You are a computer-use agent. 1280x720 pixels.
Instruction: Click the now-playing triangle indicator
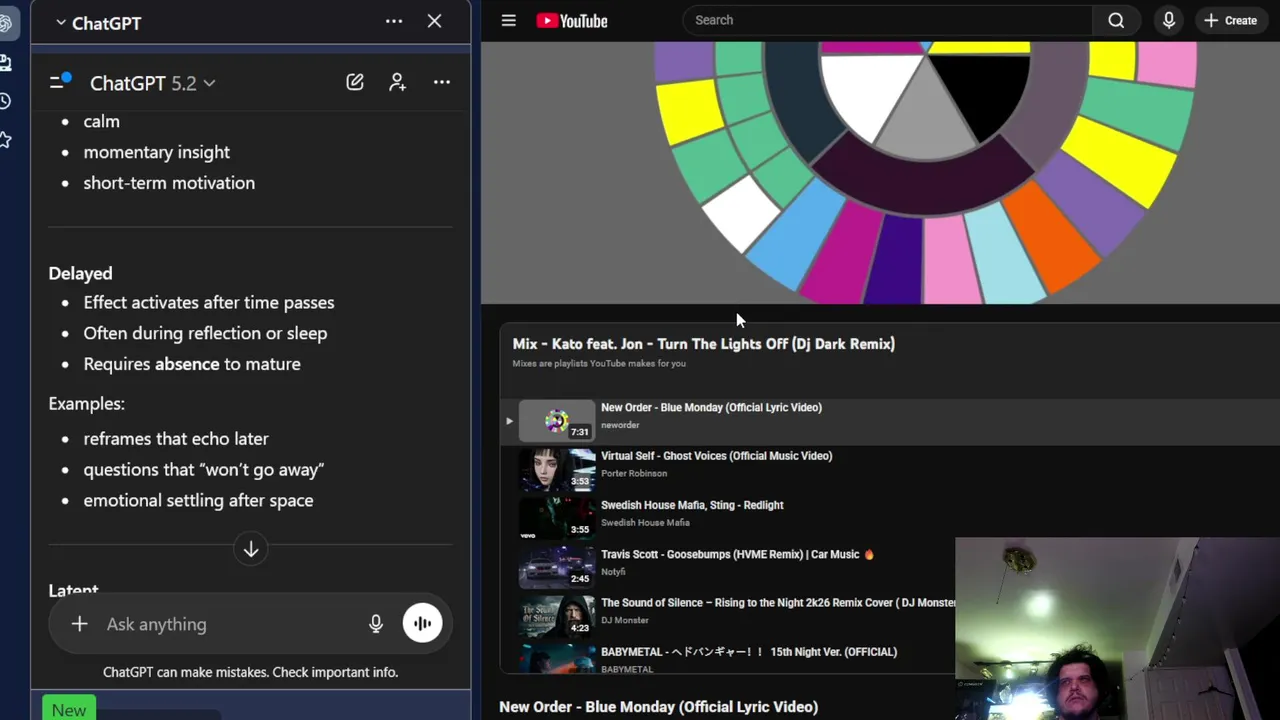tap(509, 421)
